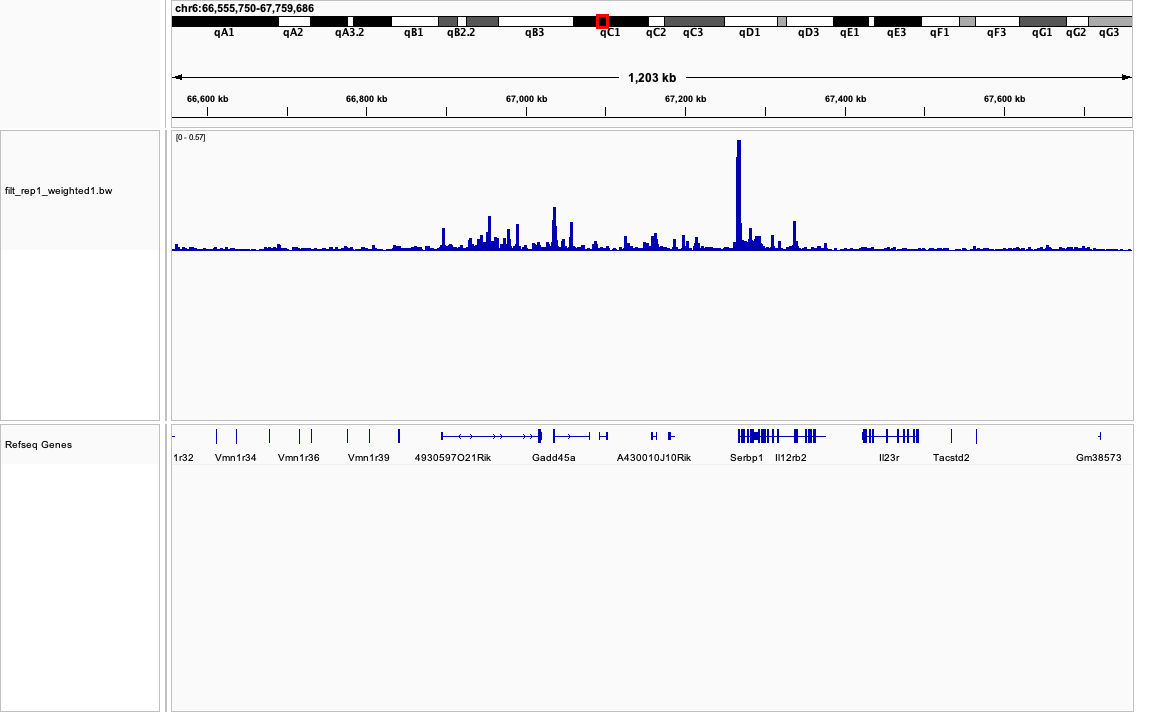Click the [0 - 0.57] data range label

(190, 137)
